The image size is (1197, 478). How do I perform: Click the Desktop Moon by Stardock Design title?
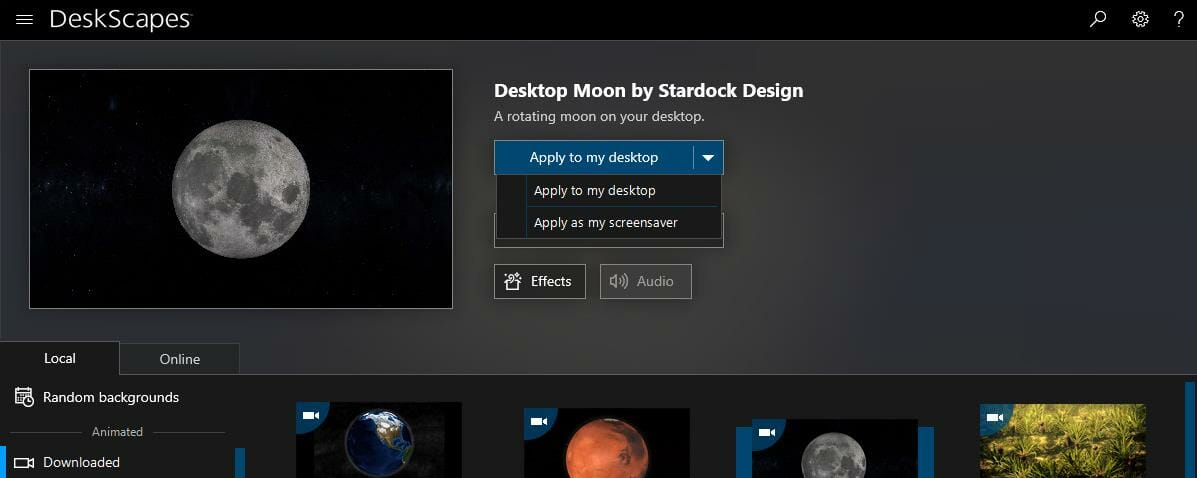click(648, 90)
